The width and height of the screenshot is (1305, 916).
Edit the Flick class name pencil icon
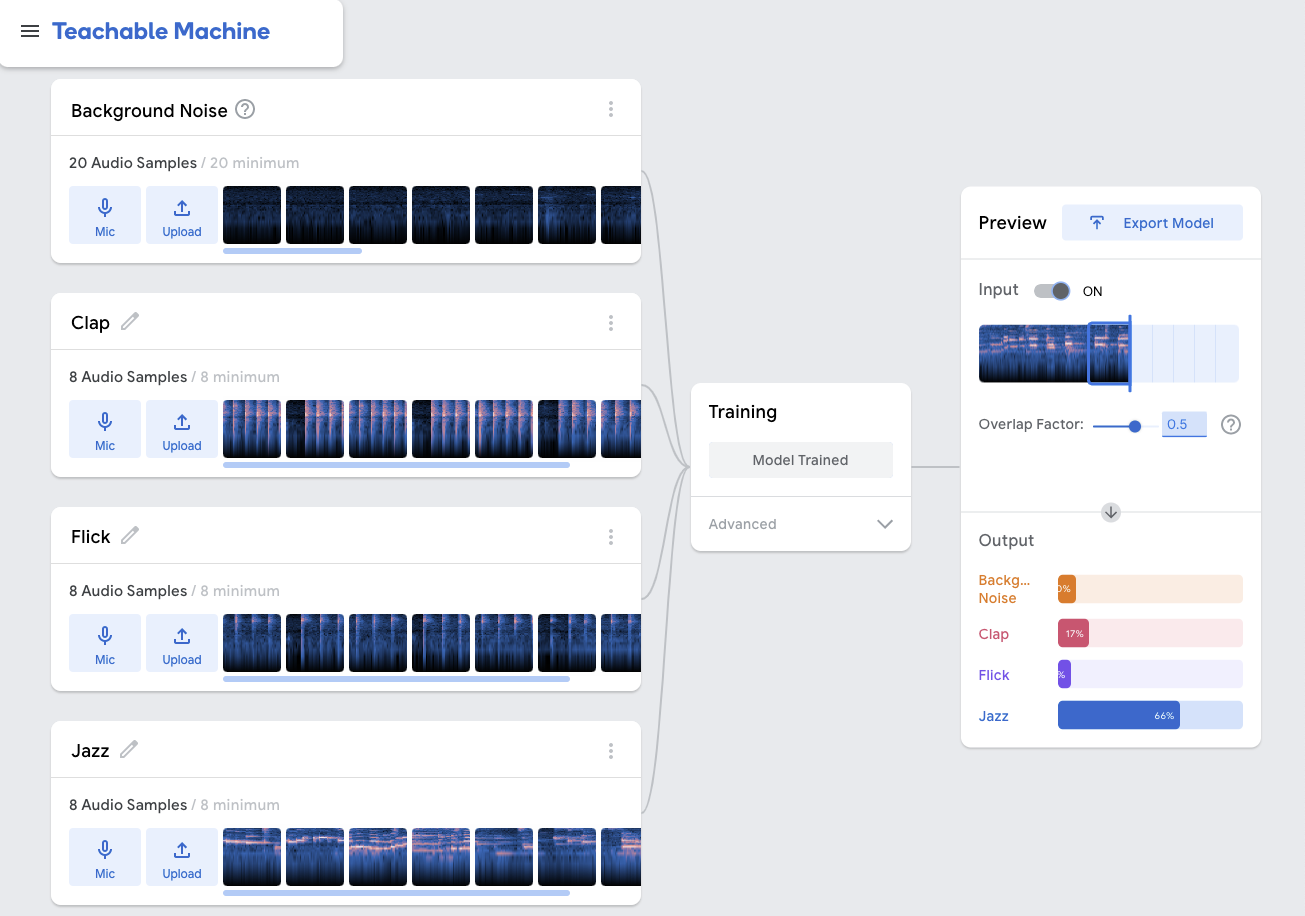130,536
